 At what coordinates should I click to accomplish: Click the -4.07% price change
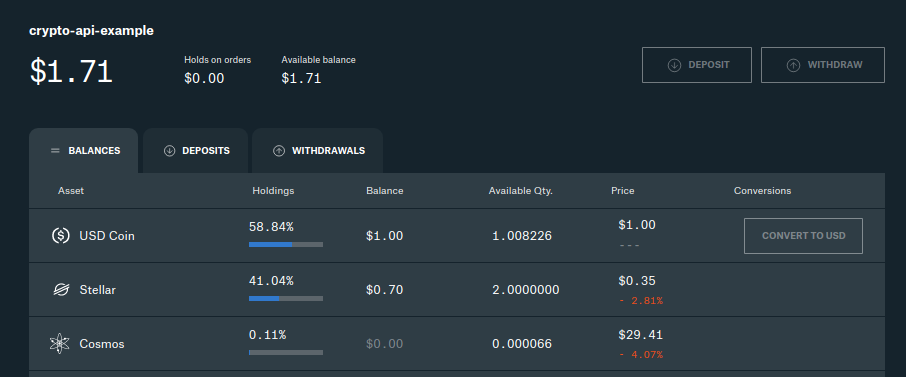pos(641,354)
